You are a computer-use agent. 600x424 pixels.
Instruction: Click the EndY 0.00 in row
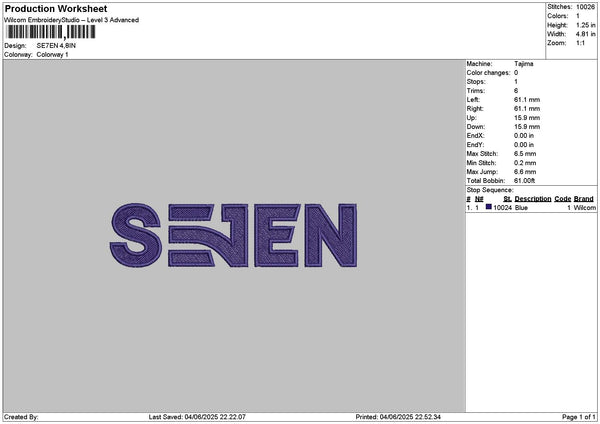500,145
